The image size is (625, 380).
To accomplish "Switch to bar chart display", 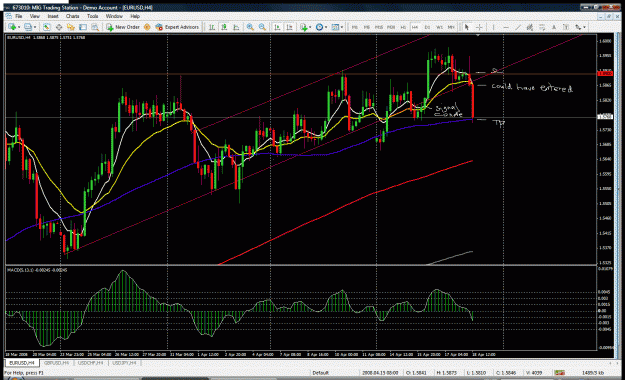I will point(212,27).
